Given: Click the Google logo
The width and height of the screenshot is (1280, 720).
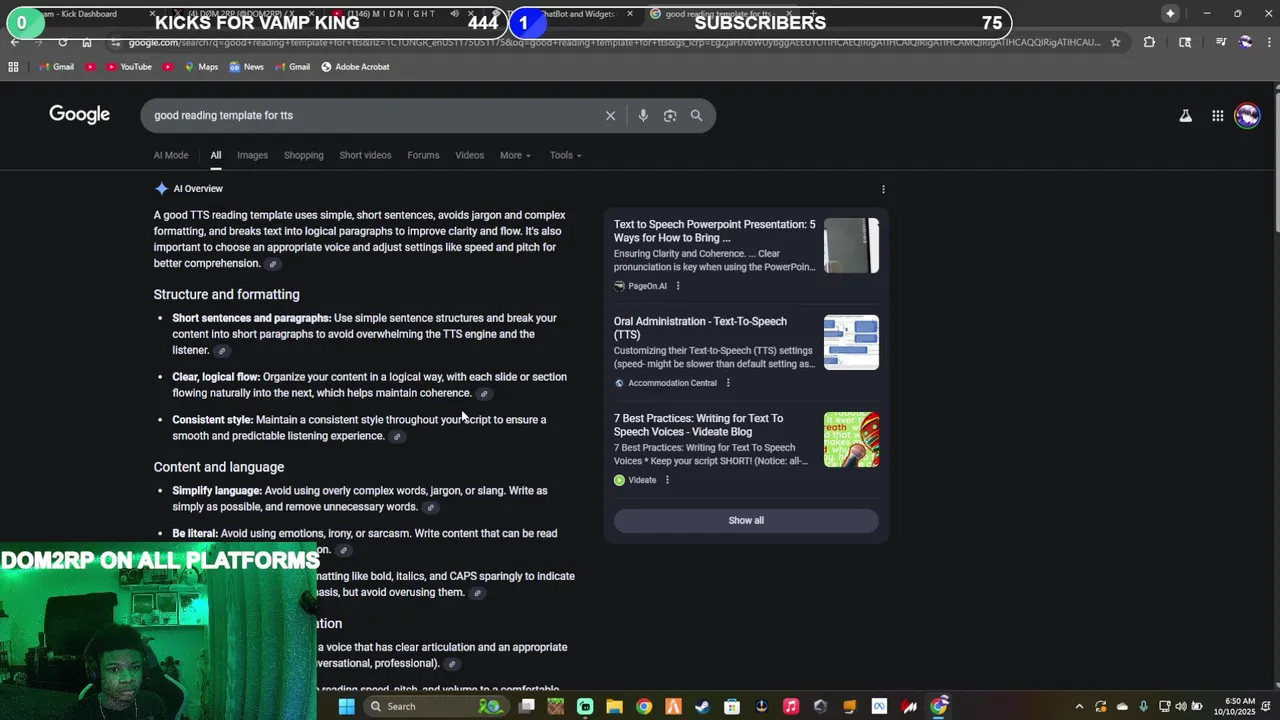Looking at the screenshot, I should (79, 114).
